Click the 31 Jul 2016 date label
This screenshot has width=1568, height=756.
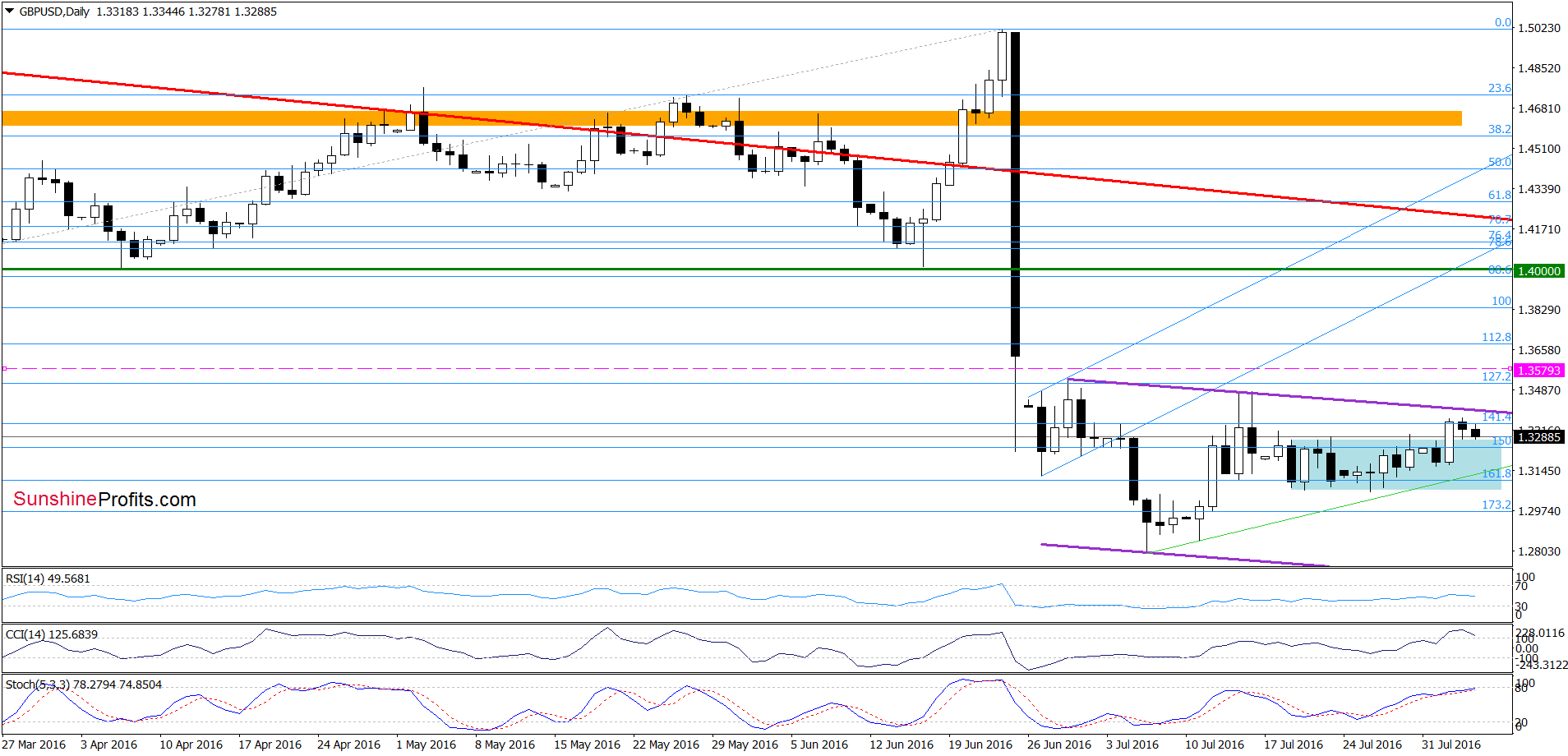(1451, 744)
